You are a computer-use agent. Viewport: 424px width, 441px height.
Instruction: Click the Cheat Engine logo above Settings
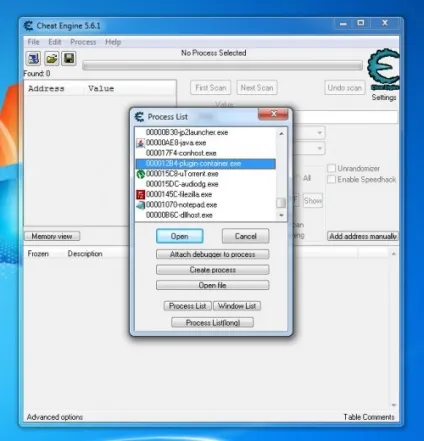pos(383,69)
